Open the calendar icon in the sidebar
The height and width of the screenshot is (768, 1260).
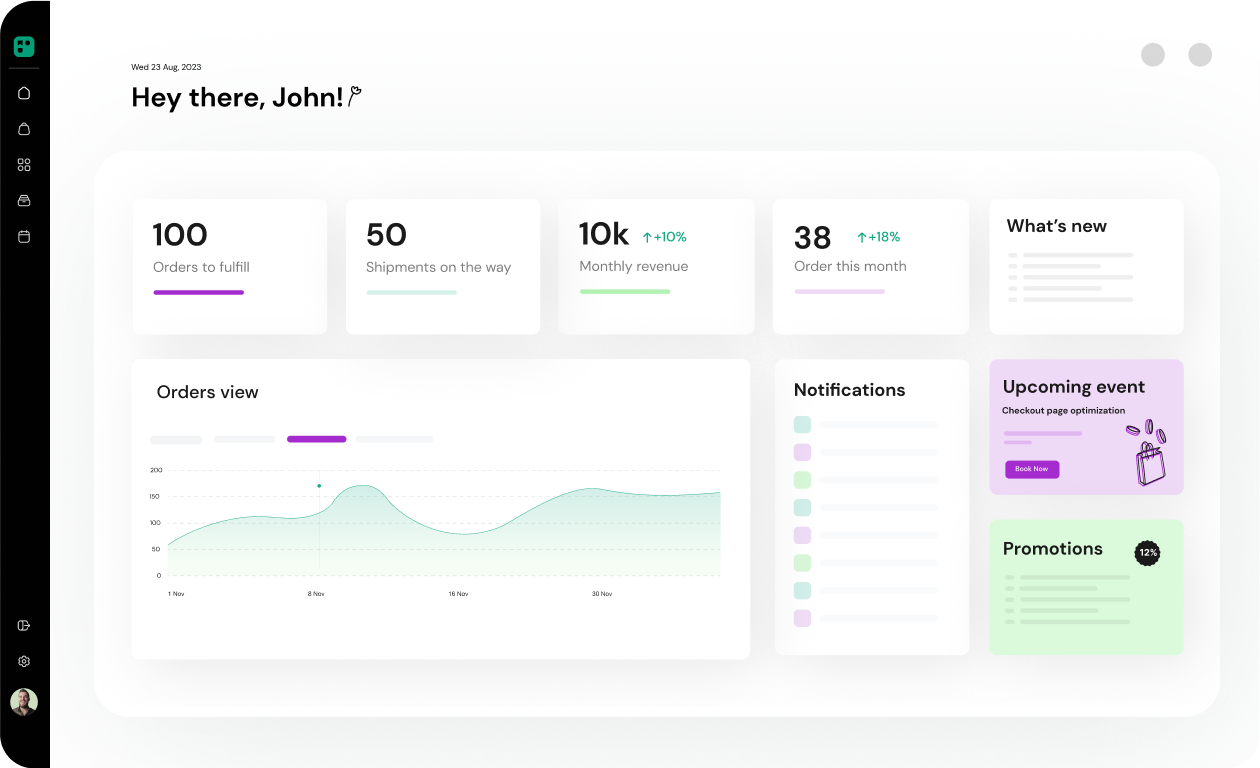pos(24,237)
